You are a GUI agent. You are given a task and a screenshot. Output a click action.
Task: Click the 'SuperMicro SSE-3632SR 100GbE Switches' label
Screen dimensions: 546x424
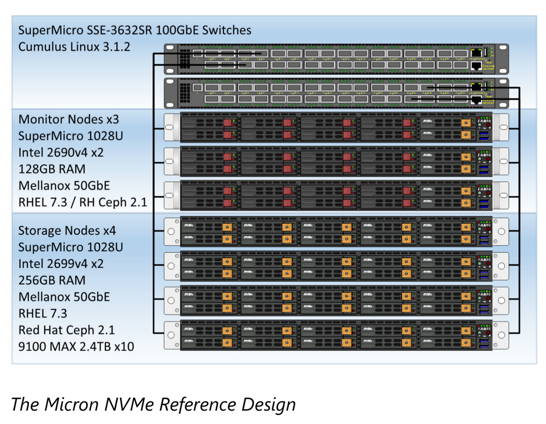click(135, 30)
